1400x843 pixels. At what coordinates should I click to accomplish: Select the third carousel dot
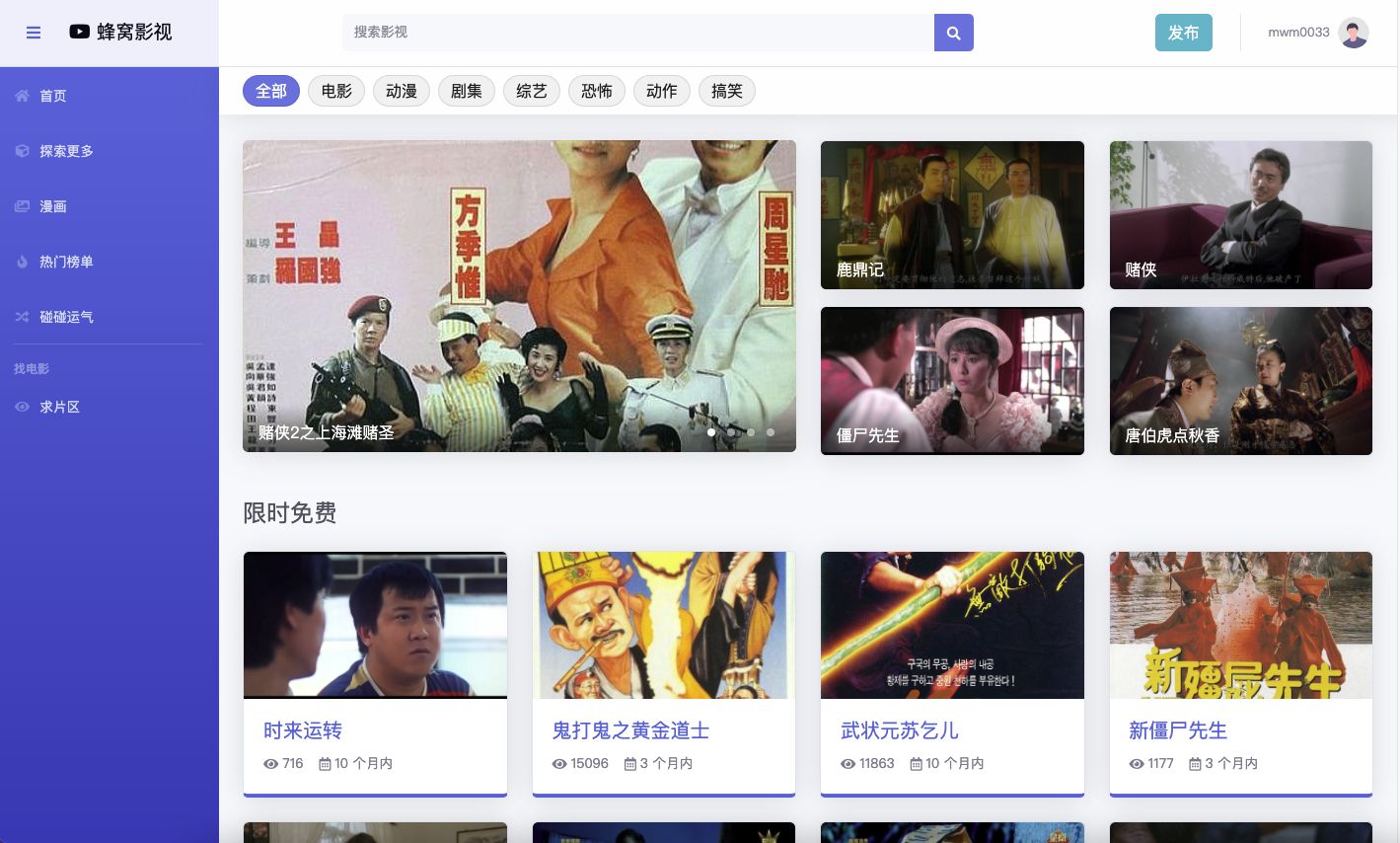(751, 432)
